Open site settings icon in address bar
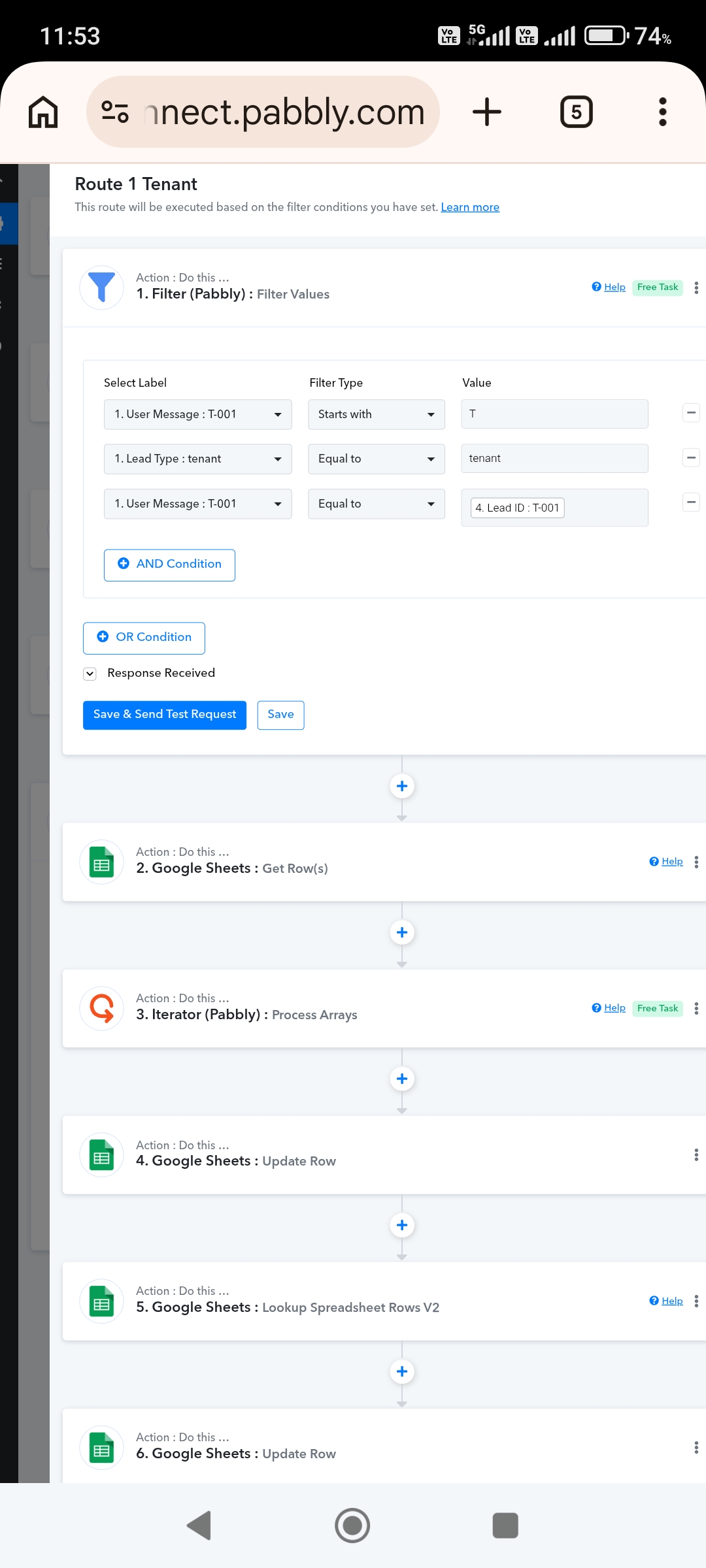Image resolution: width=706 pixels, height=1568 pixels. (115, 112)
